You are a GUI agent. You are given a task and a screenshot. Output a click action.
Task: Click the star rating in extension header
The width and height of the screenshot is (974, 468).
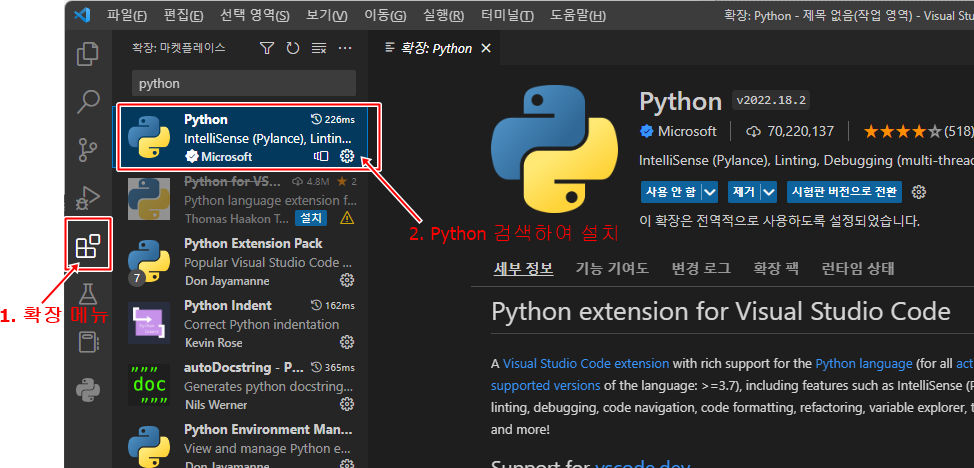click(903, 131)
